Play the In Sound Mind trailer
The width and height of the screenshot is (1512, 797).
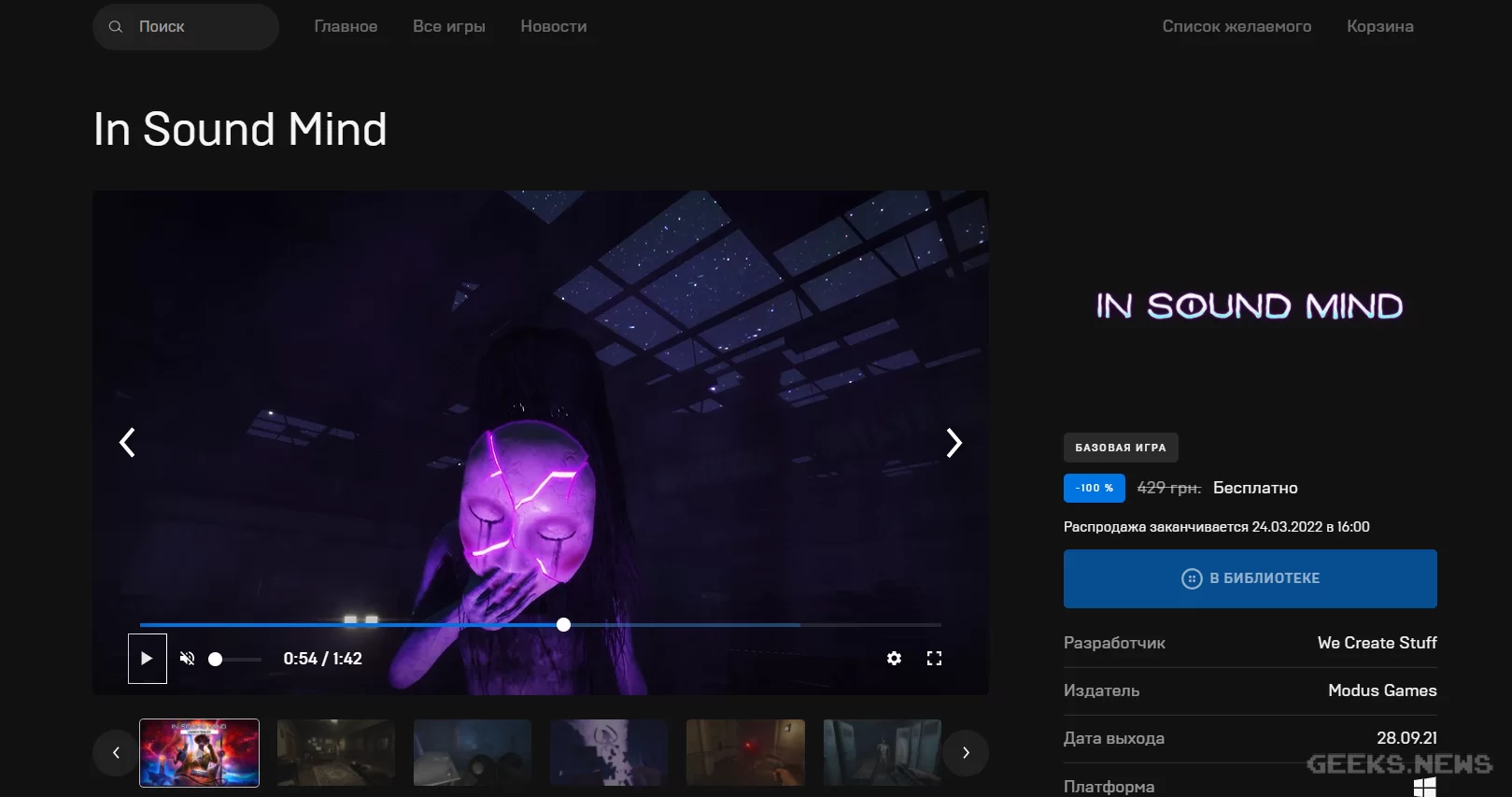coord(147,659)
